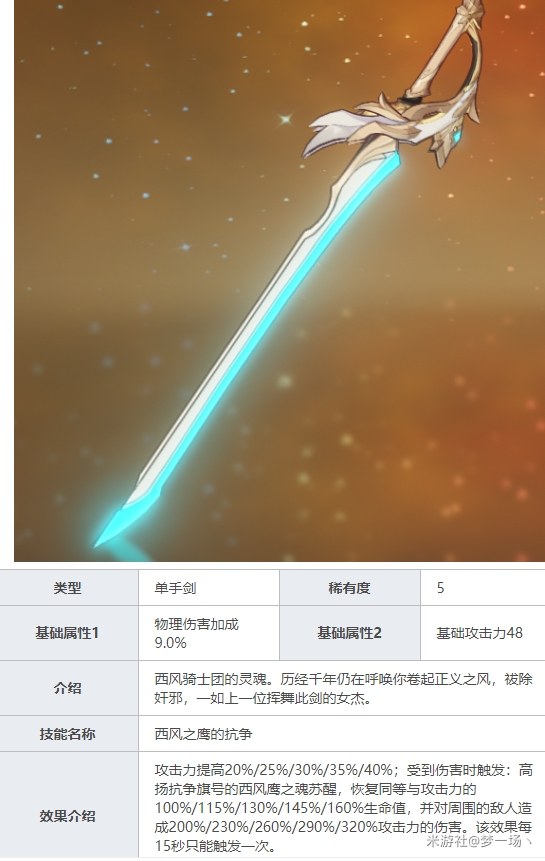Click the 米游社@梦一场 watermark

(x=479, y=841)
